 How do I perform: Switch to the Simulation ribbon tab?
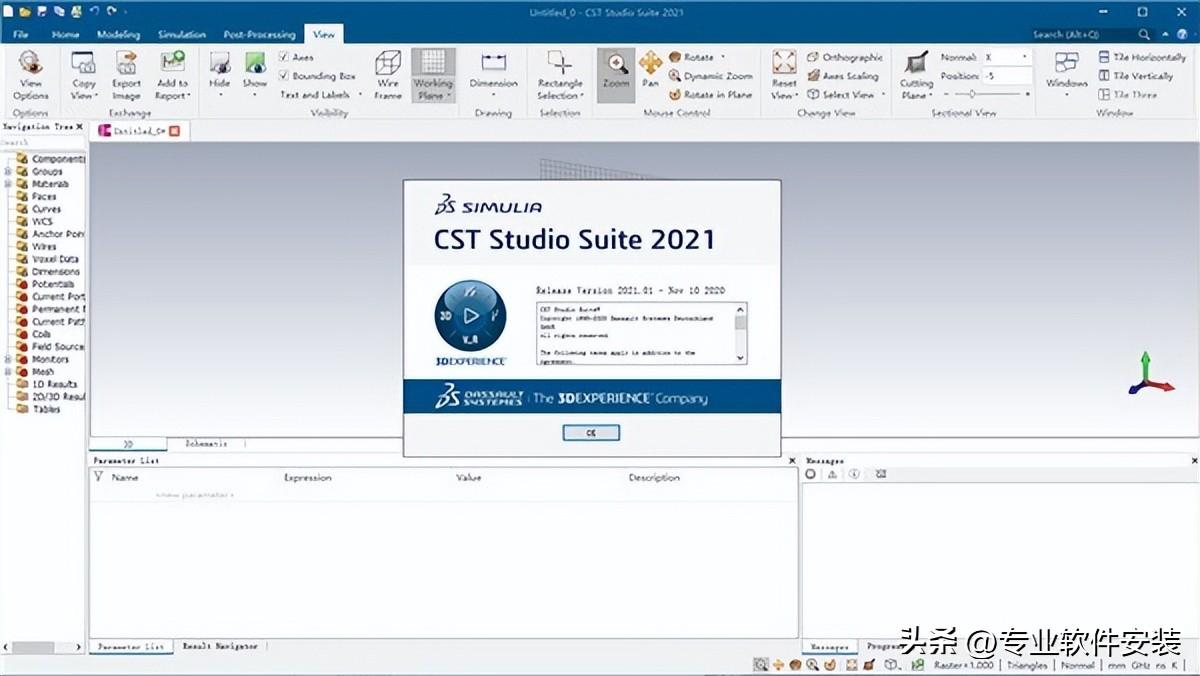click(x=181, y=34)
